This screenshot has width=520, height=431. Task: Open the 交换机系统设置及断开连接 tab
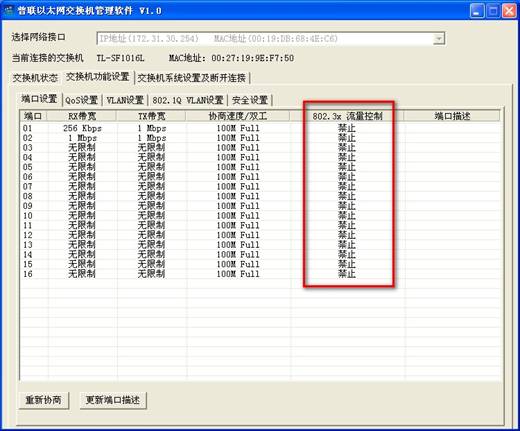pos(192,78)
